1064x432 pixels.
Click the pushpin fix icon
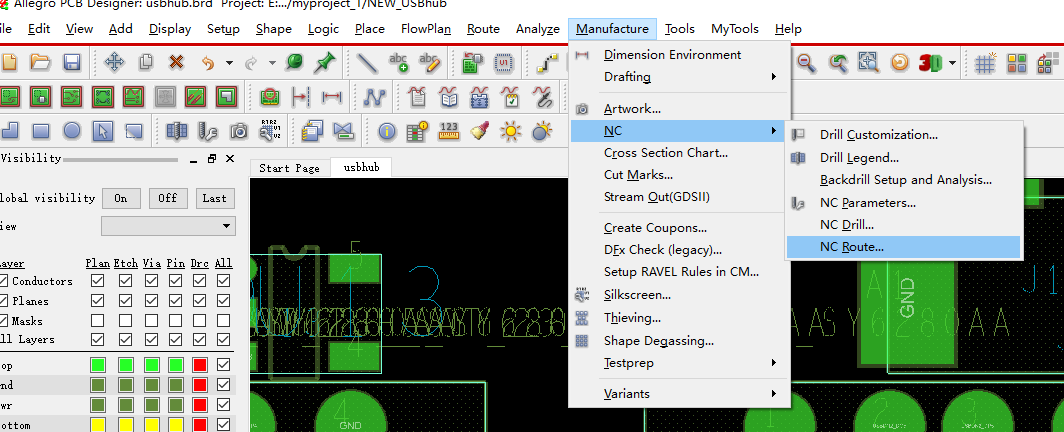(324, 63)
